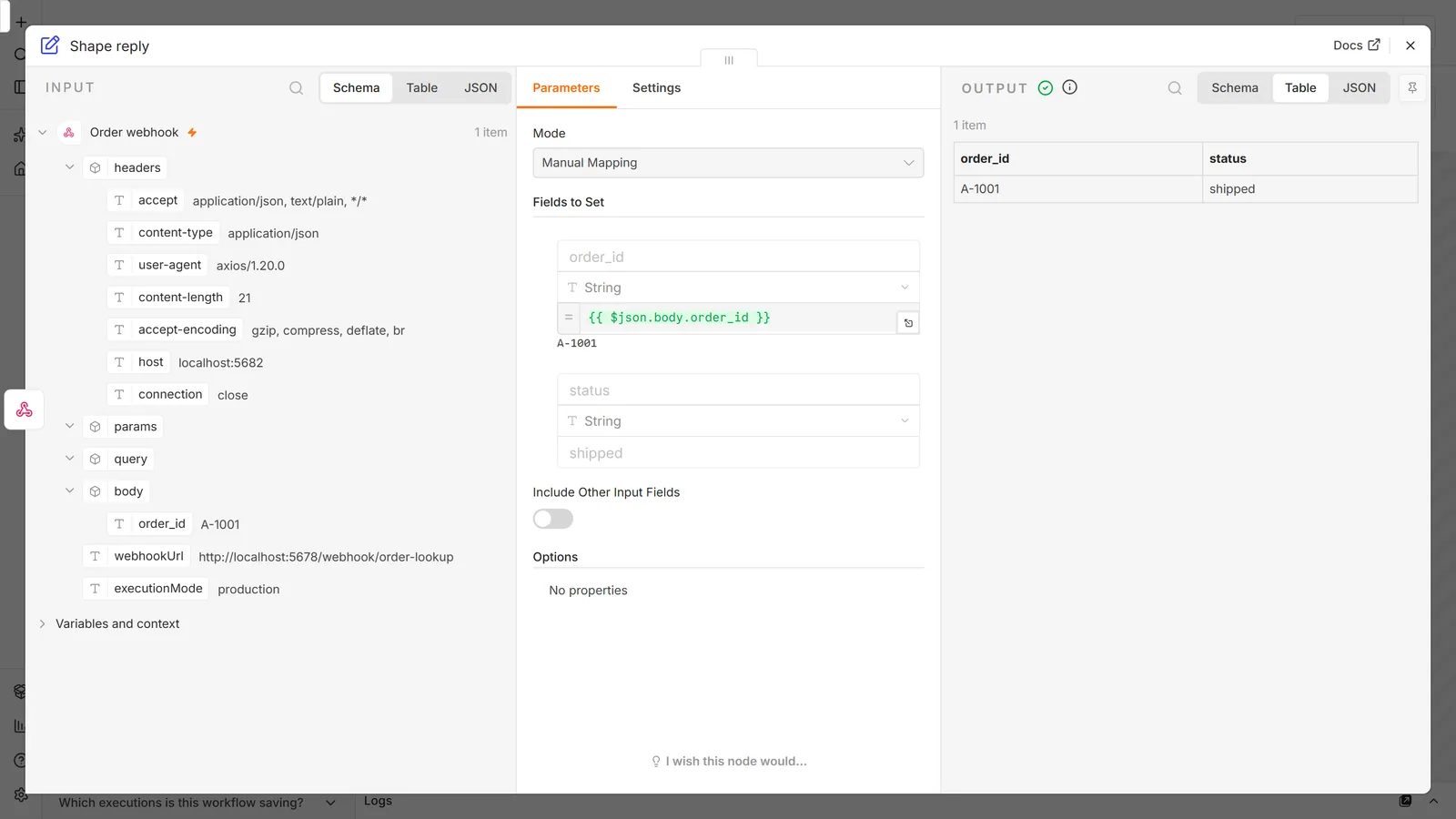The image size is (1456, 819).
Task: Collapse the Order webhook tree
Action: pos(42,133)
